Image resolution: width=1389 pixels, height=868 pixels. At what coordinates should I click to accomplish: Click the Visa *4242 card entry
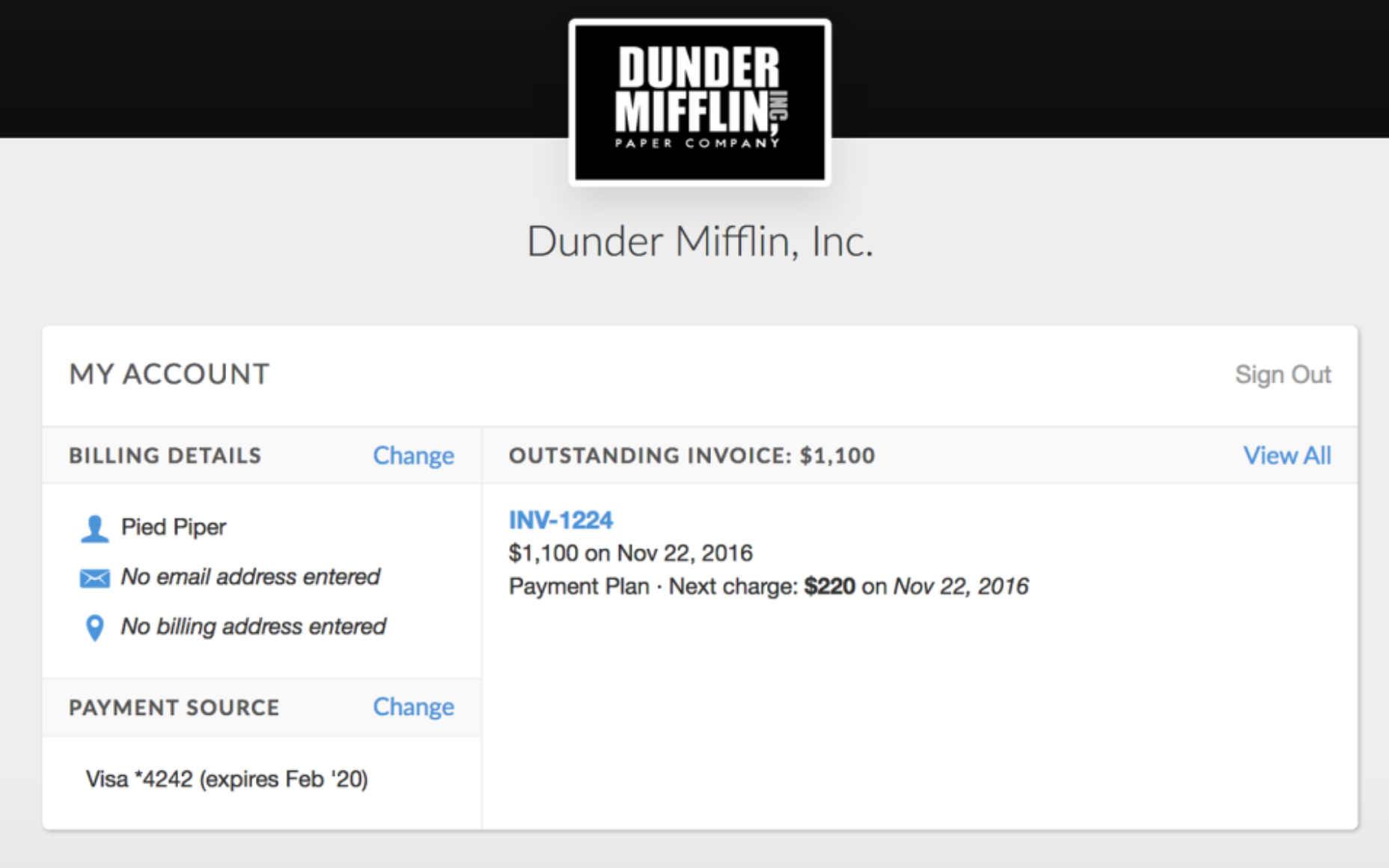(x=227, y=780)
